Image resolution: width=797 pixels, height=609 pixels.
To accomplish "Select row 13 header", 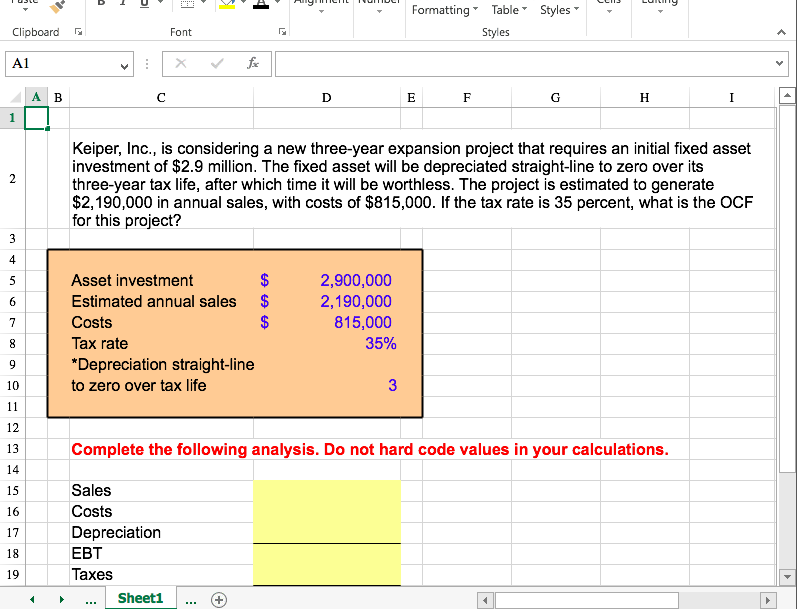I will pyautogui.click(x=12, y=449).
